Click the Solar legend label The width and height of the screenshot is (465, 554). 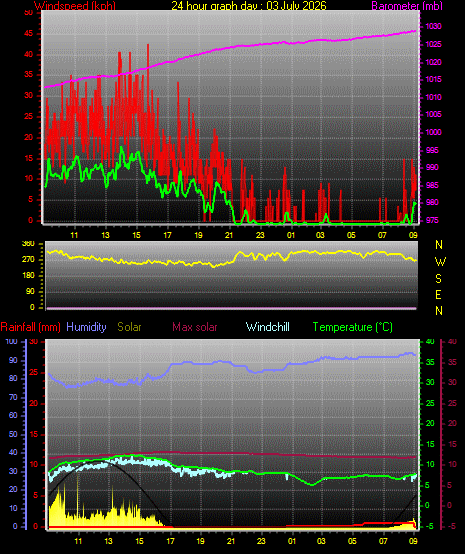tap(129, 327)
